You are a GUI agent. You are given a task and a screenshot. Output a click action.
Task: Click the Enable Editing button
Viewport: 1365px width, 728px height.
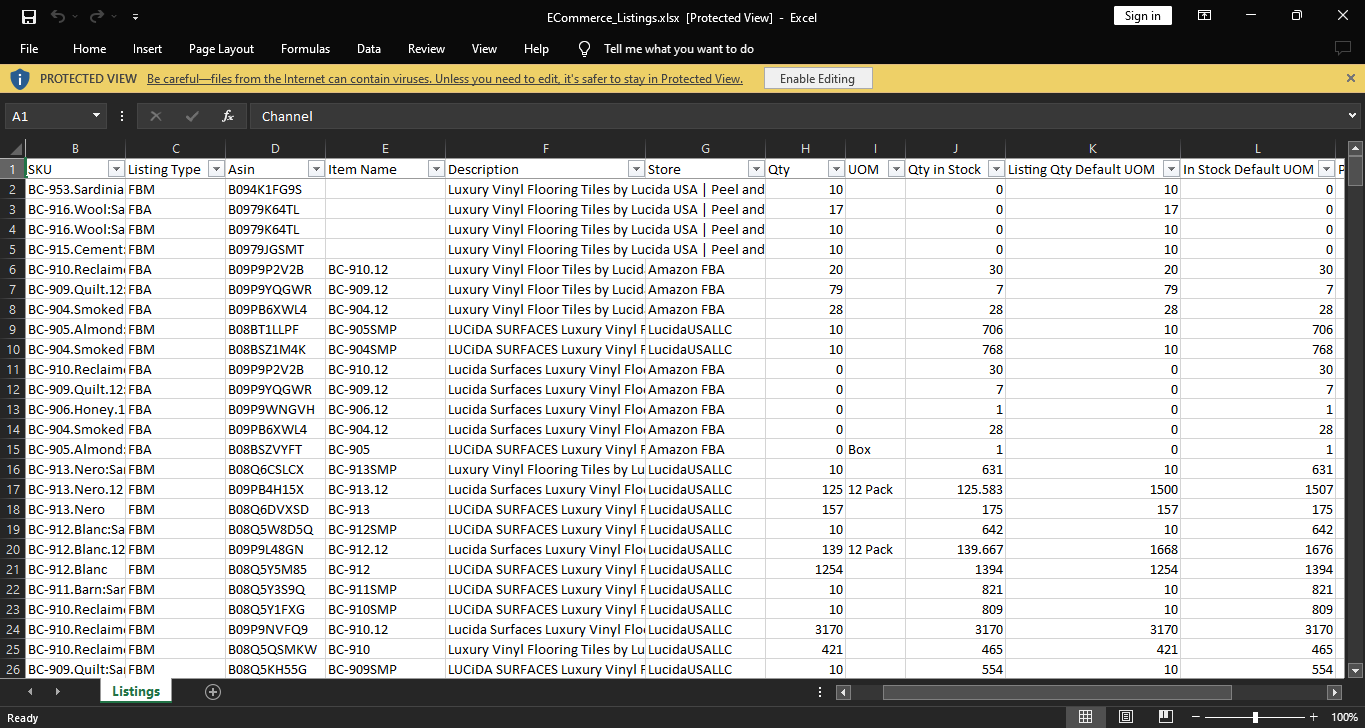pyautogui.click(x=817, y=79)
